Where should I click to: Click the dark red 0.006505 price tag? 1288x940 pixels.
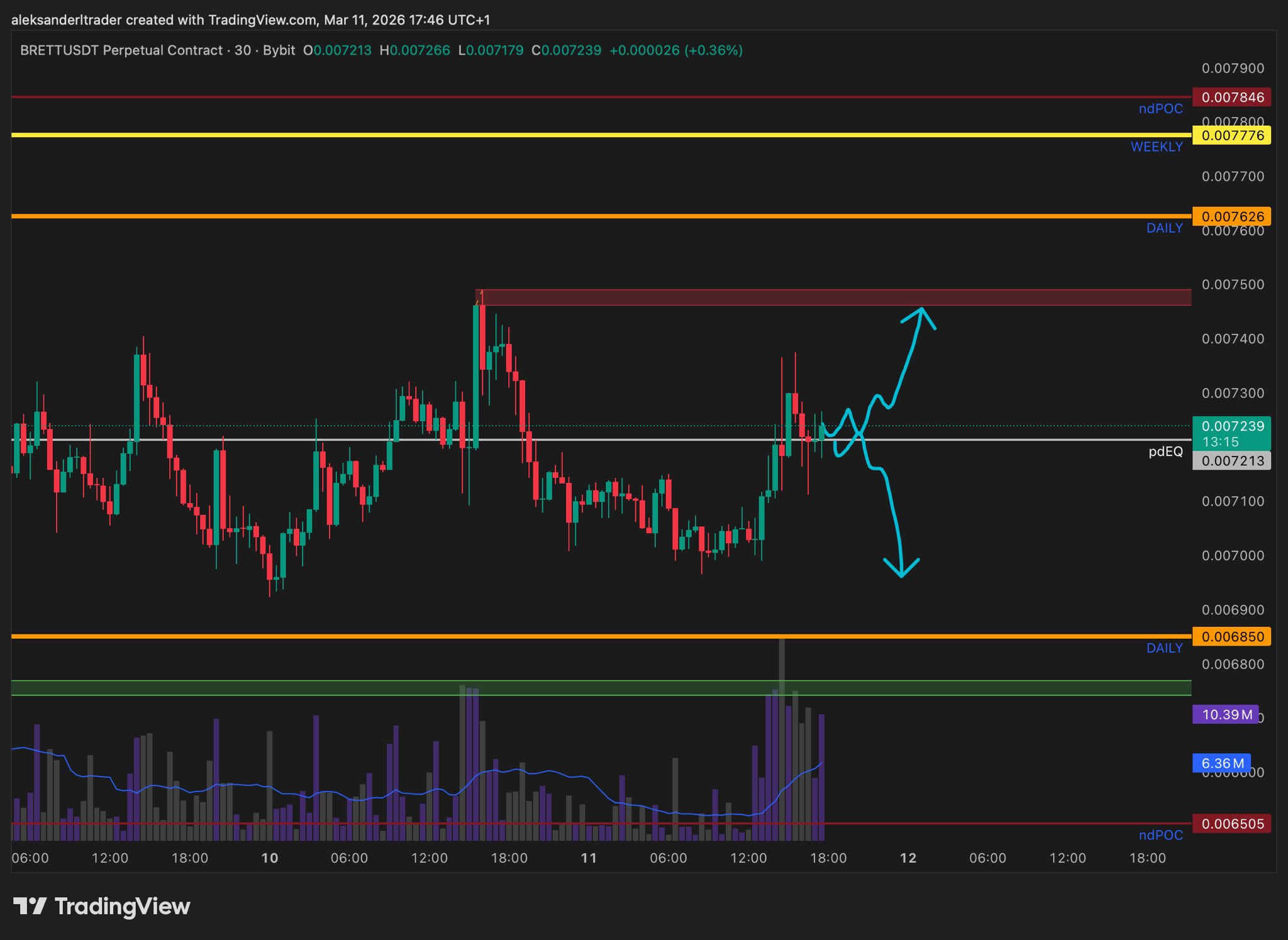[x=1231, y=824]
